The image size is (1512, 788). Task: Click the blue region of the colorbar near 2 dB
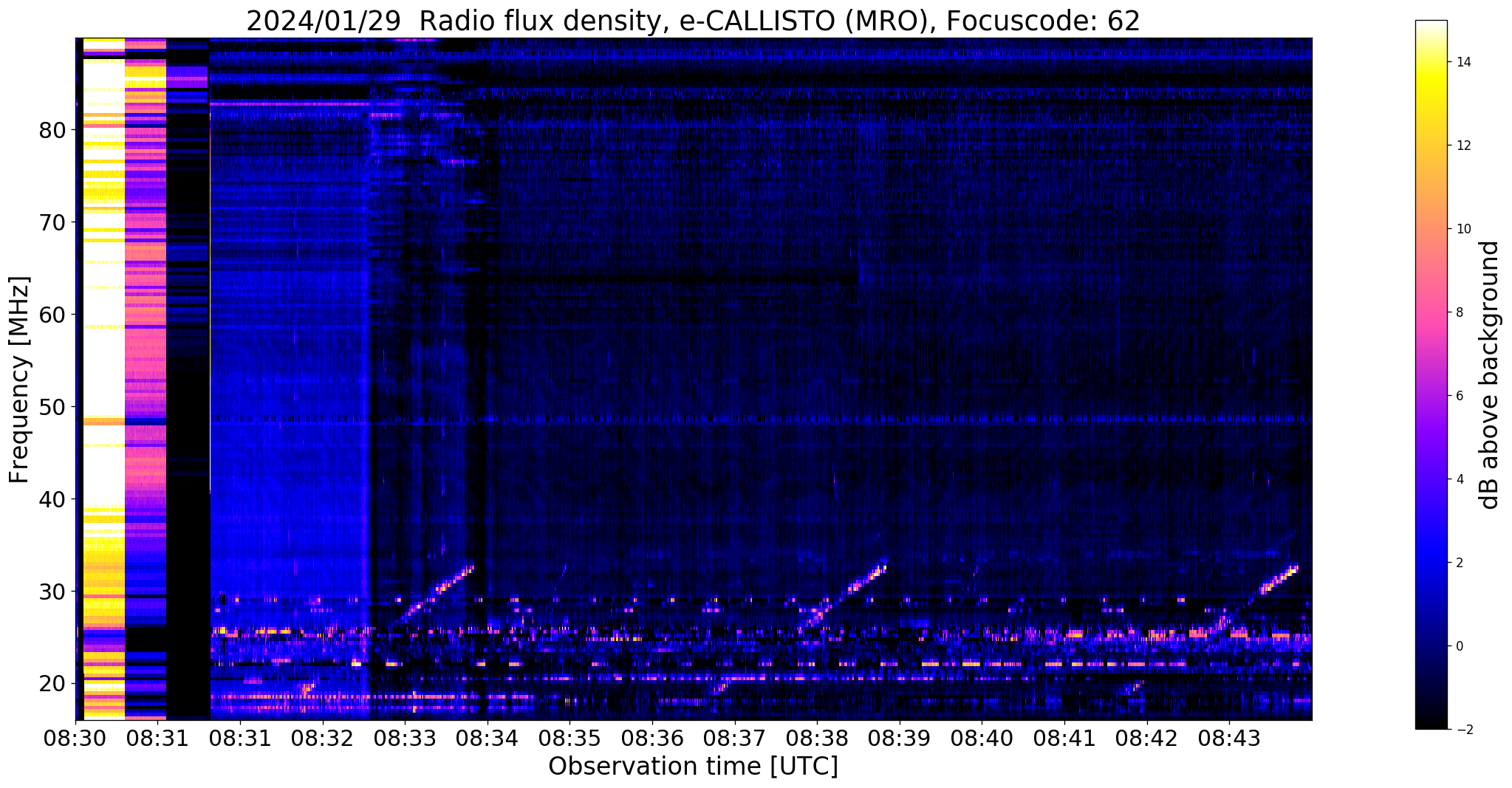coord(1431,563)
